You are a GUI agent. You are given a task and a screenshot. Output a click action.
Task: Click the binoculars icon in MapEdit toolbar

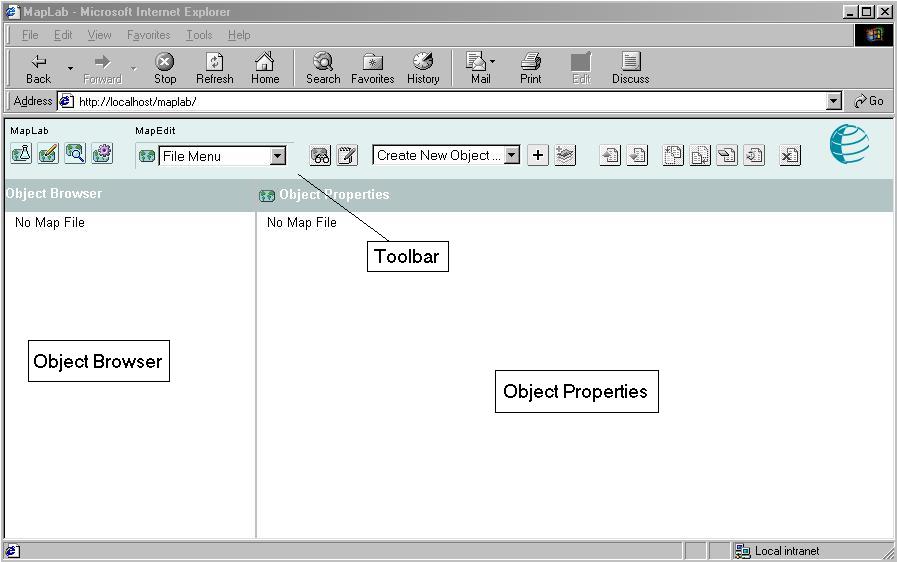tap(320, 155)
